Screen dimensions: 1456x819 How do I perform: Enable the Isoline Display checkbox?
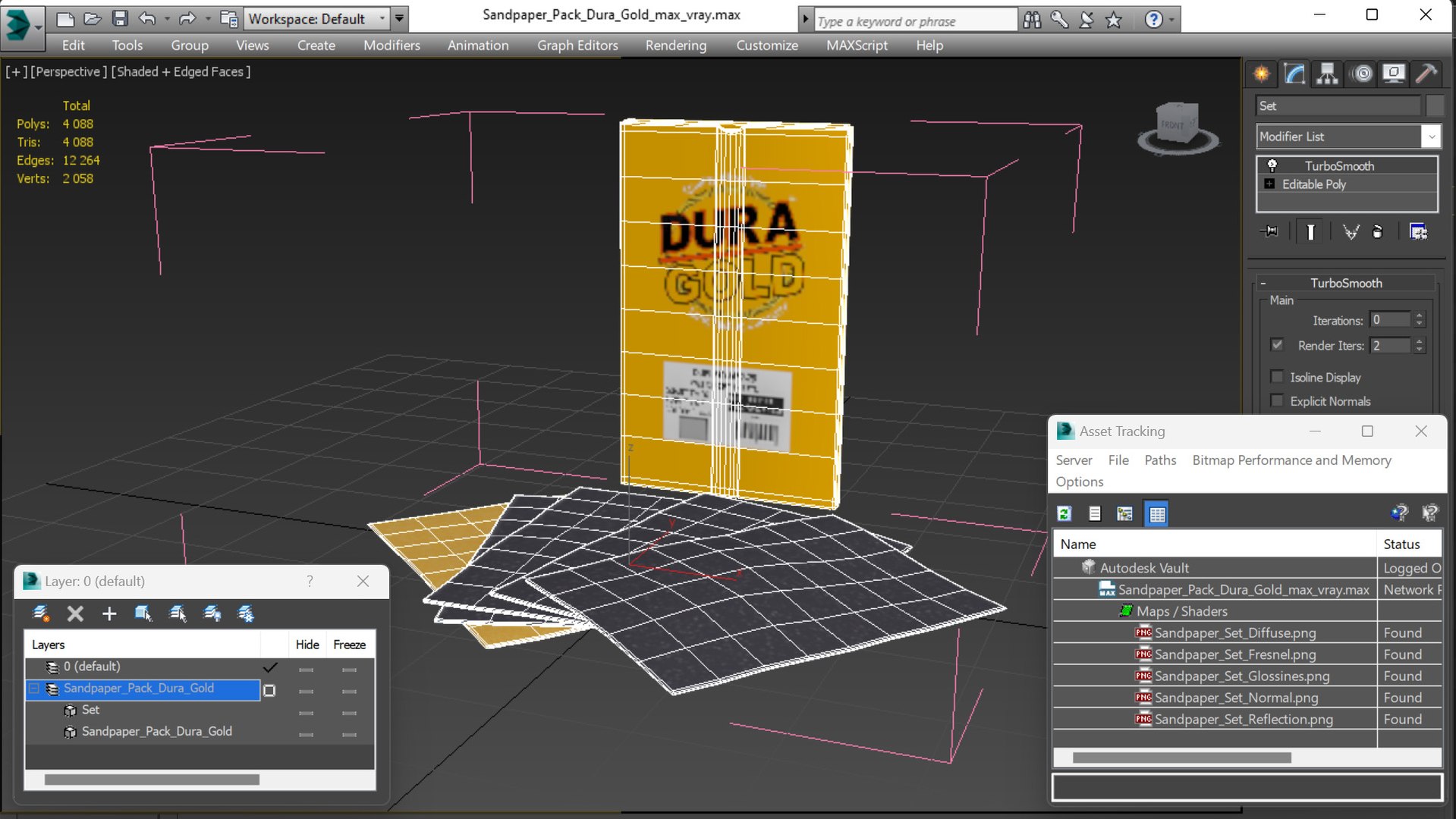1277,377
